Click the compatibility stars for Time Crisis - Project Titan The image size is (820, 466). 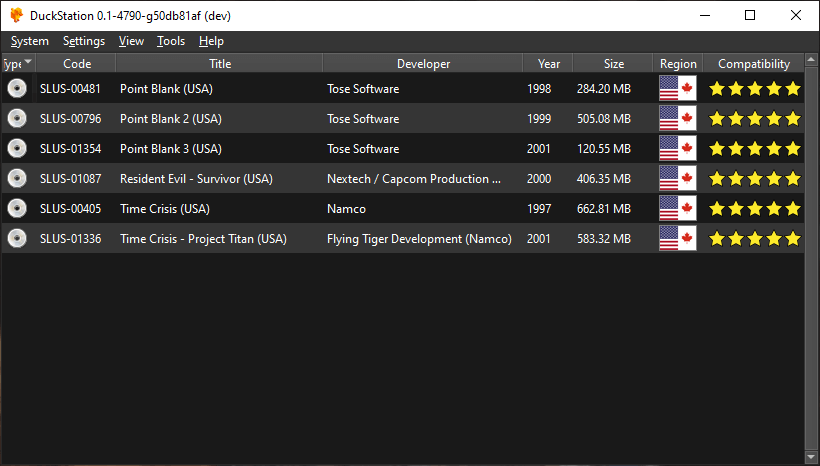(x=755, y=238)
